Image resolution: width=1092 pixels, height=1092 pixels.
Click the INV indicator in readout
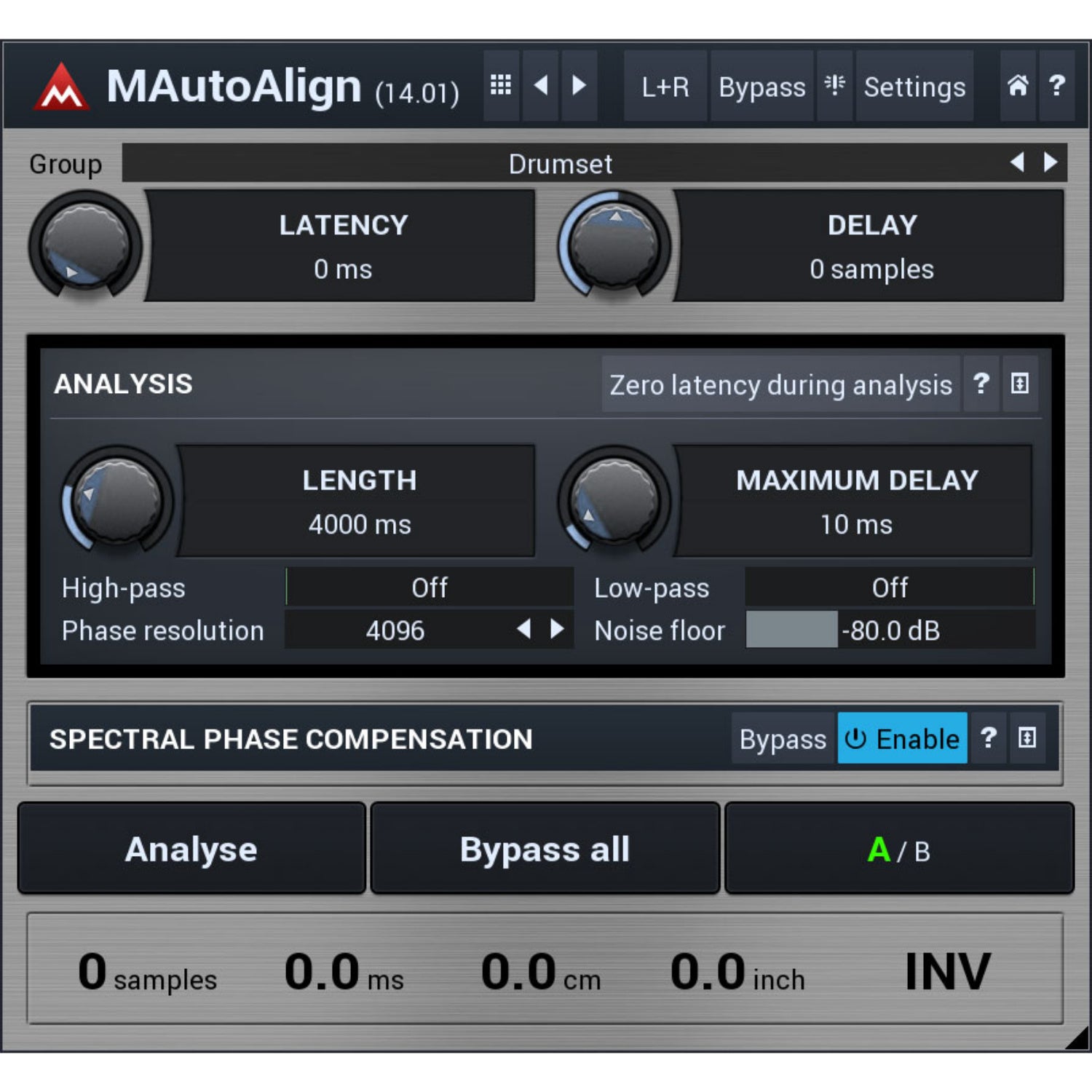[947, 971]
